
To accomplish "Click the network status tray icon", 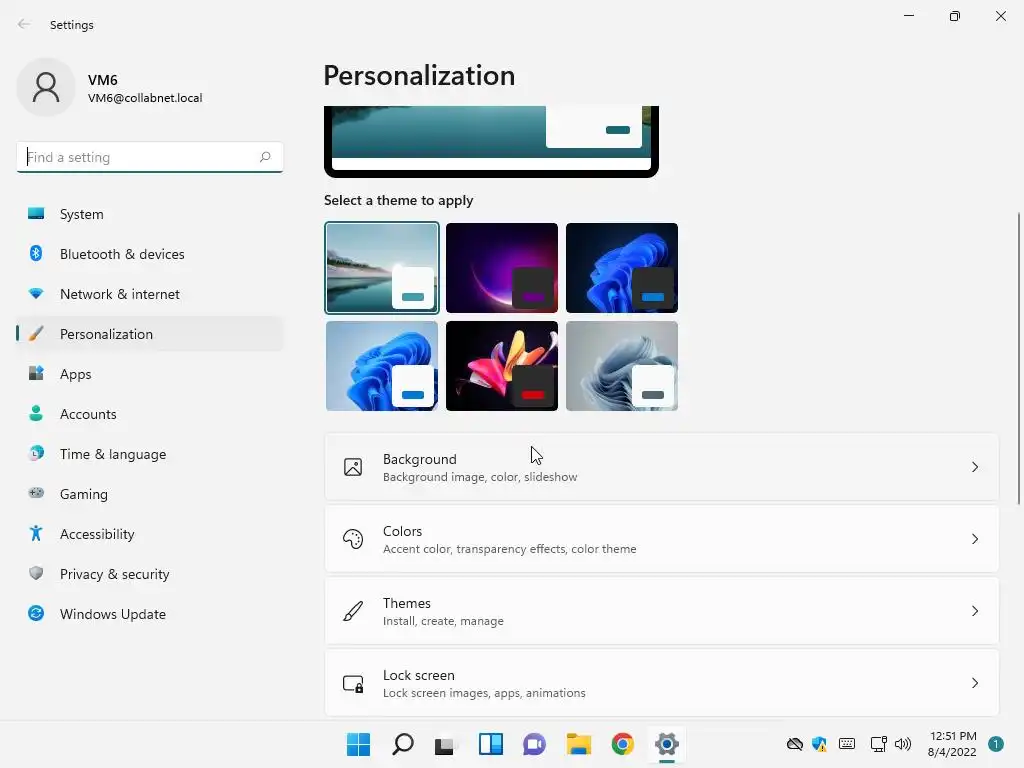I will pyautogui.click(x=878, y=744).
